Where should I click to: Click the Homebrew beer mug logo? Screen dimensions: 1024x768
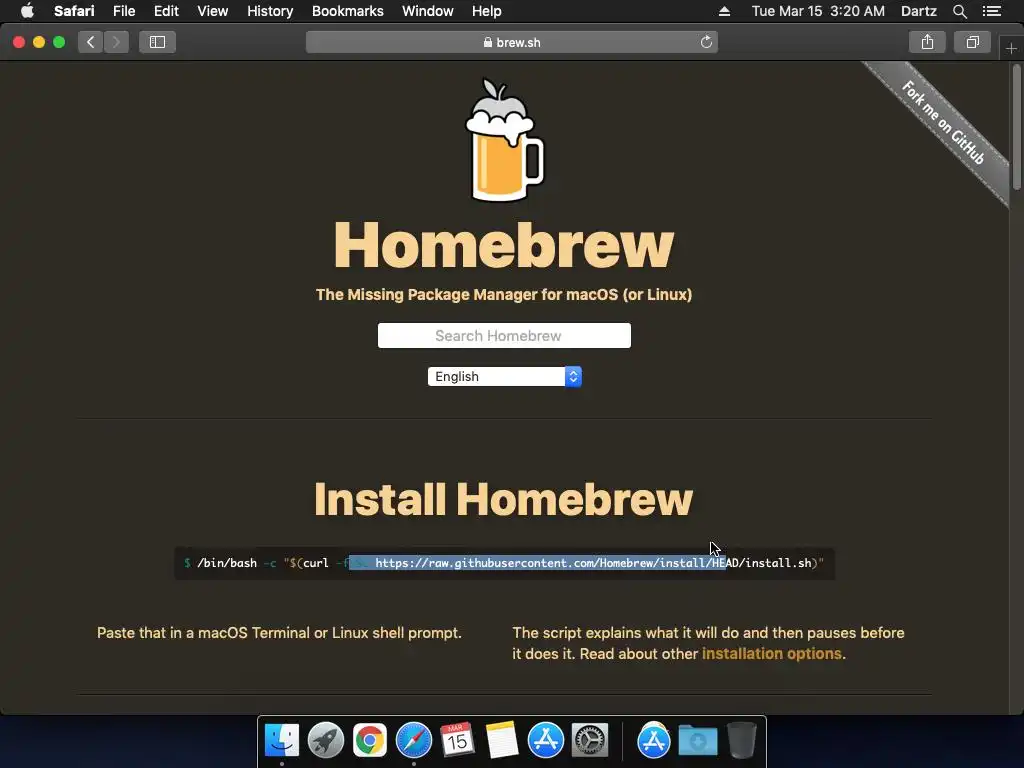504,140
